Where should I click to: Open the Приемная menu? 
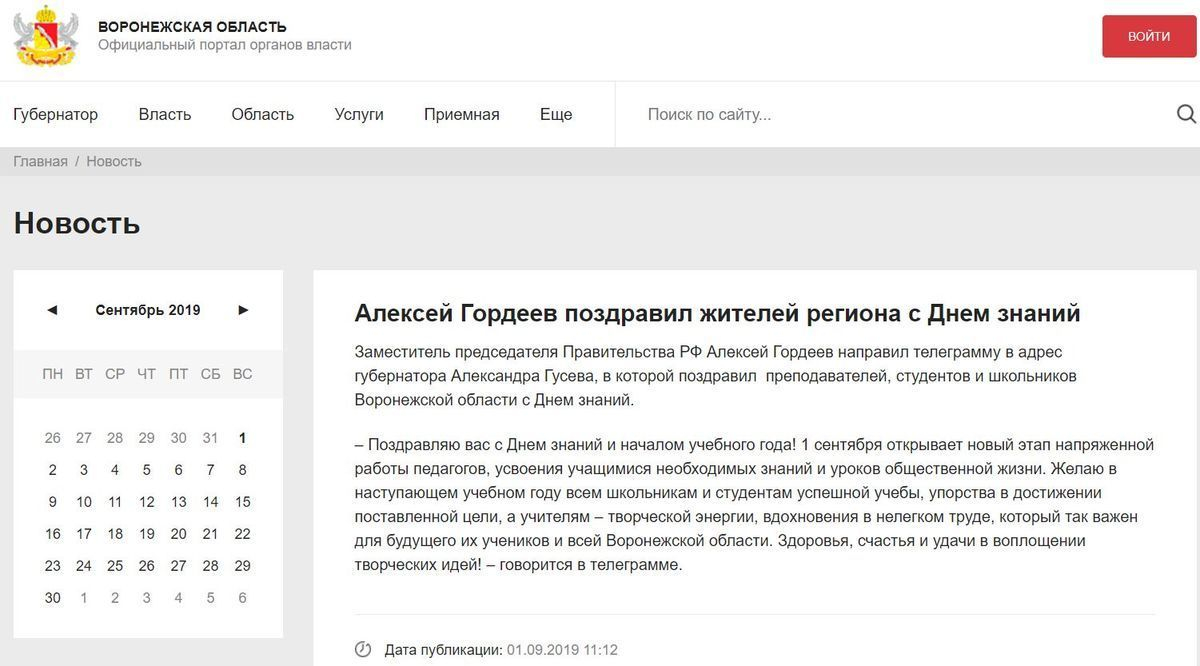tap(462, 114)
